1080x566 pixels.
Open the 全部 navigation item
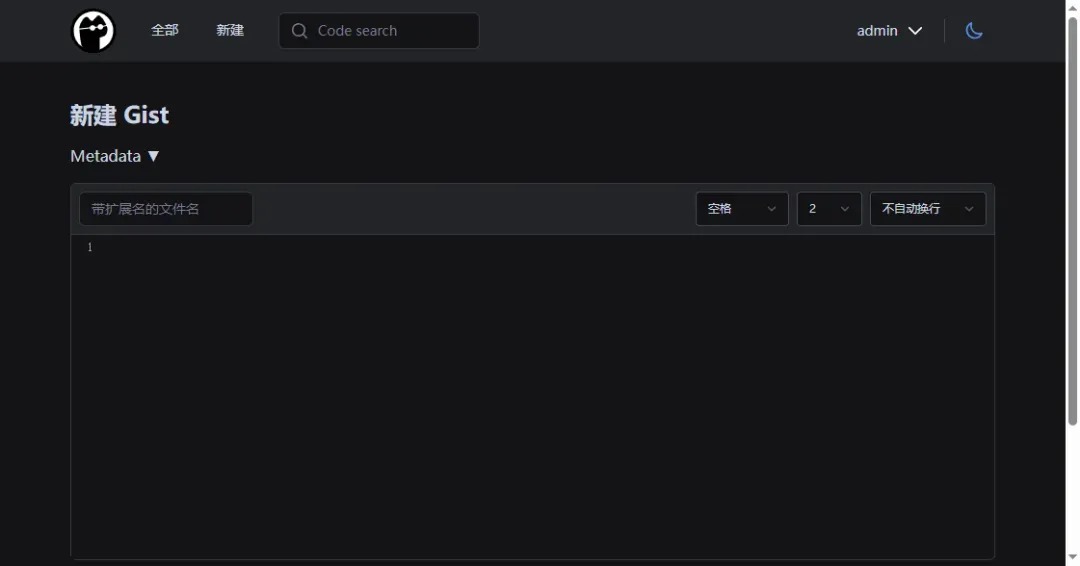pyautogui.click(x=165, y=31)
